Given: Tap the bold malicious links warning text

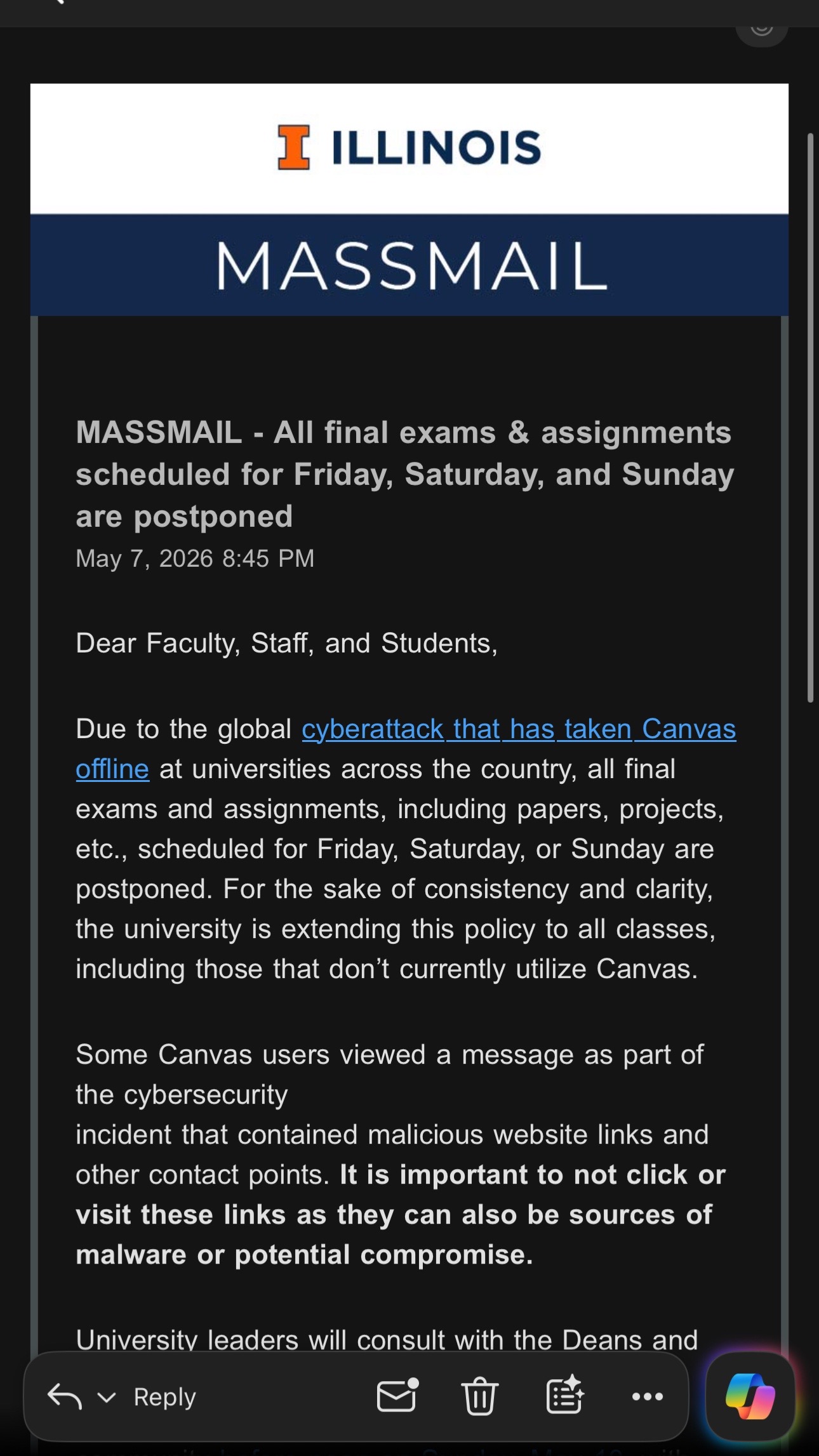Looking at the screenshot, I should click(400, 1215).
